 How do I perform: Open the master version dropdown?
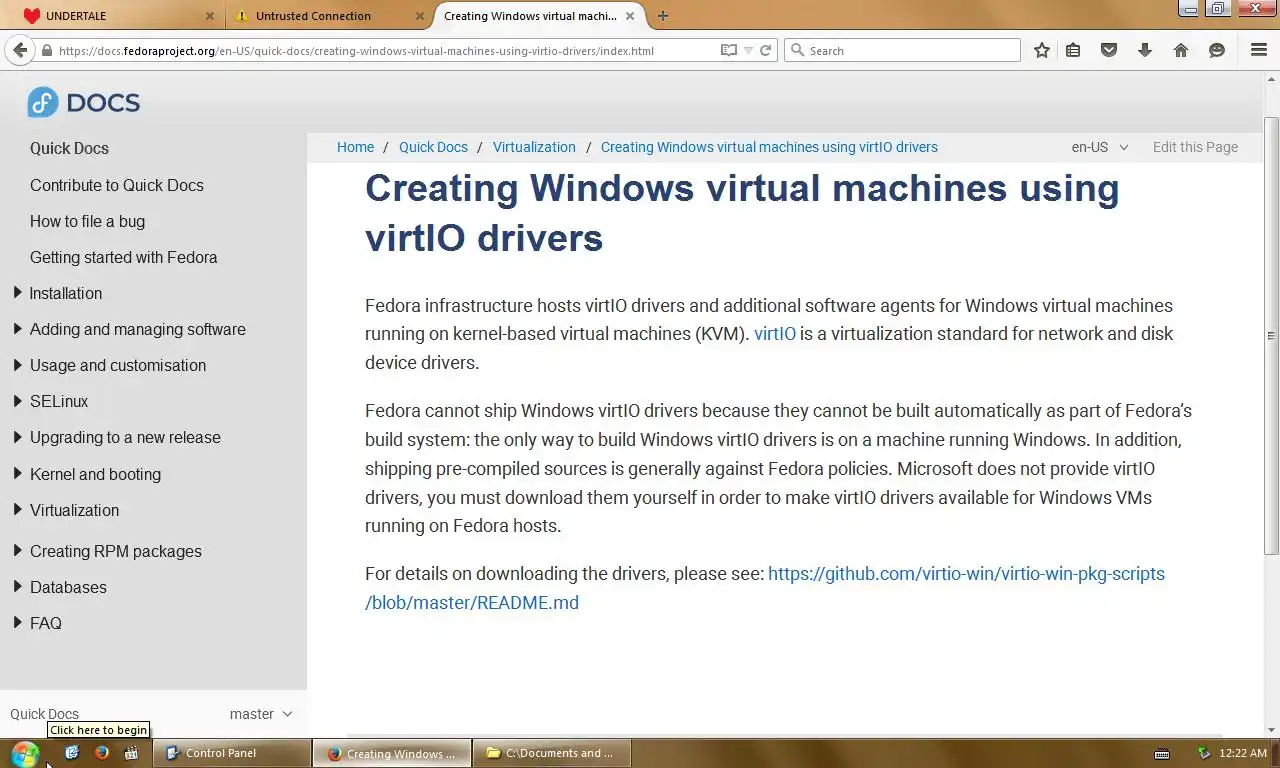tap(261, 714)
